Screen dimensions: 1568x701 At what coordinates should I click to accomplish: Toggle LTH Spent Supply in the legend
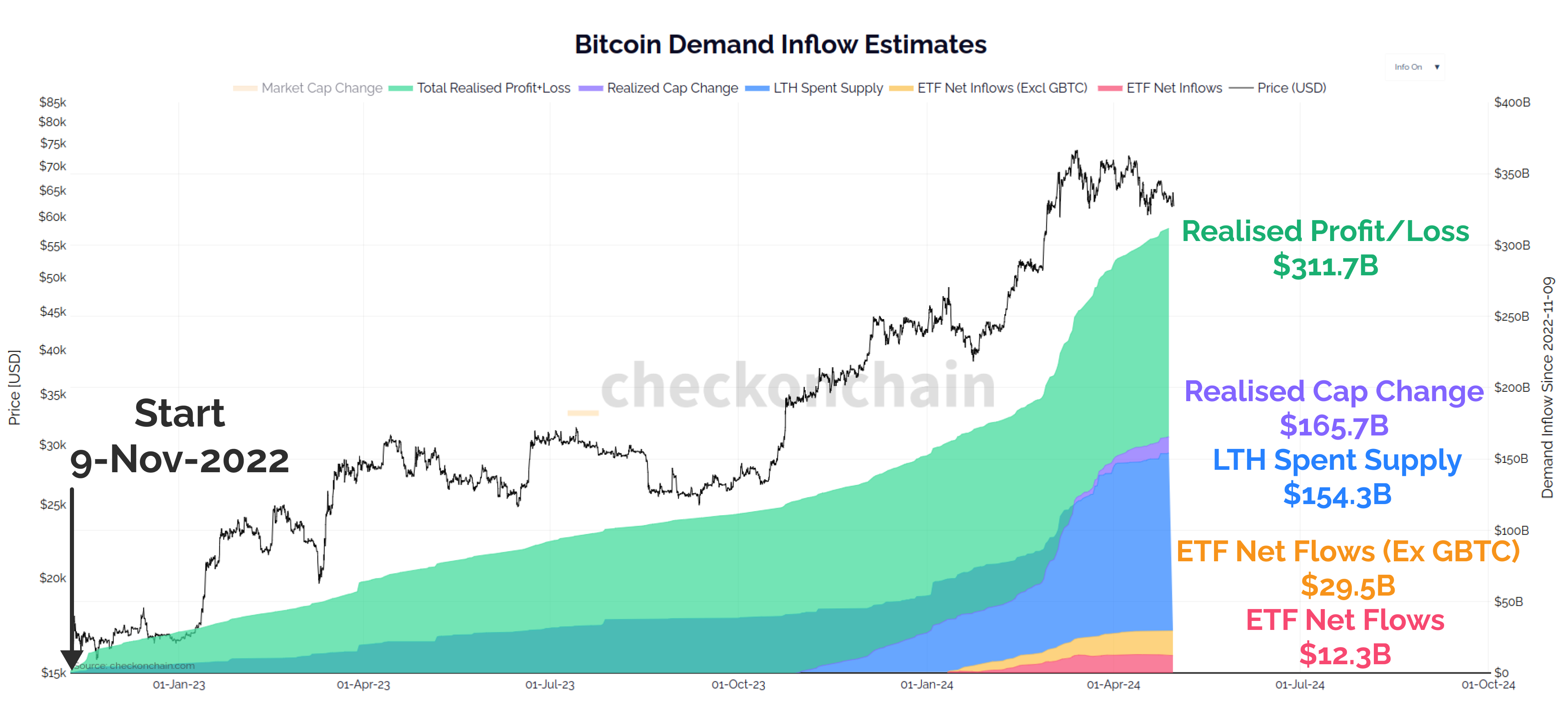(x=828, y=88)
